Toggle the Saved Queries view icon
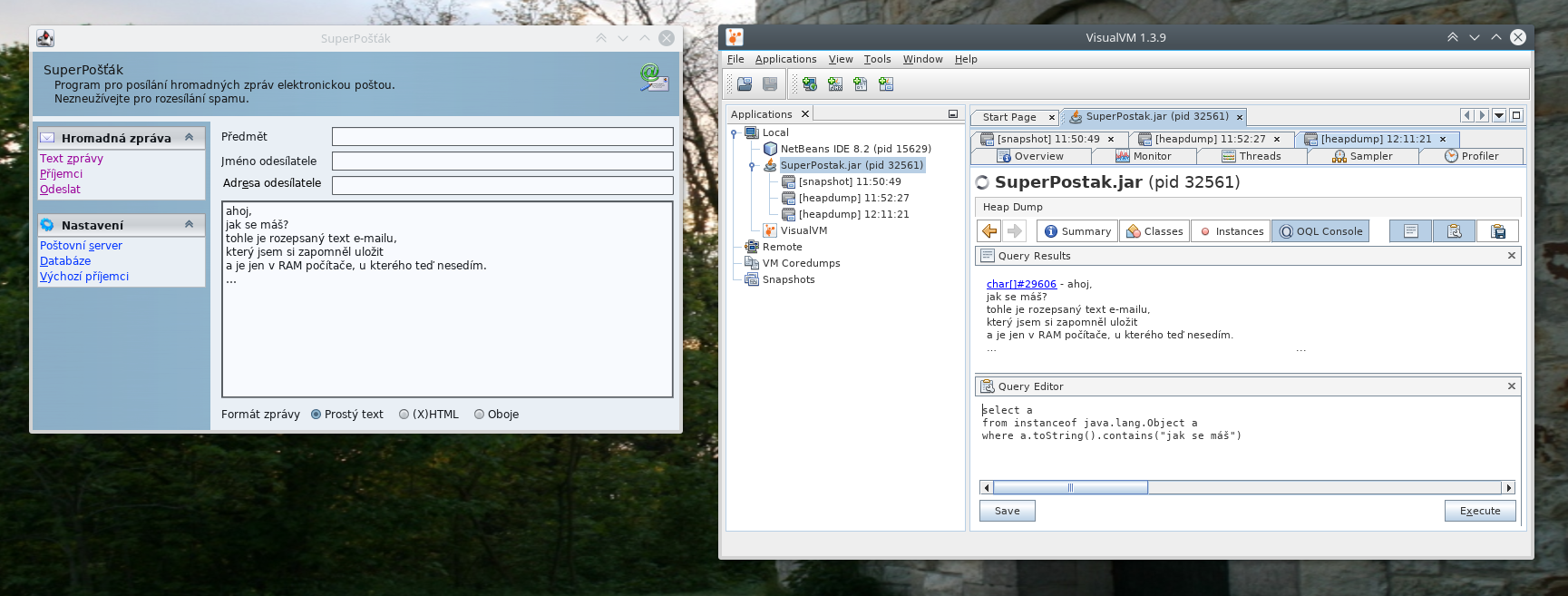 [1498, 231]
